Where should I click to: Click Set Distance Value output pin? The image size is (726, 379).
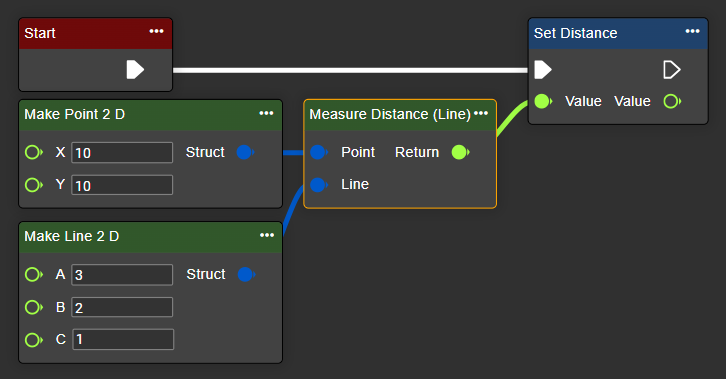tap(672, 101)
